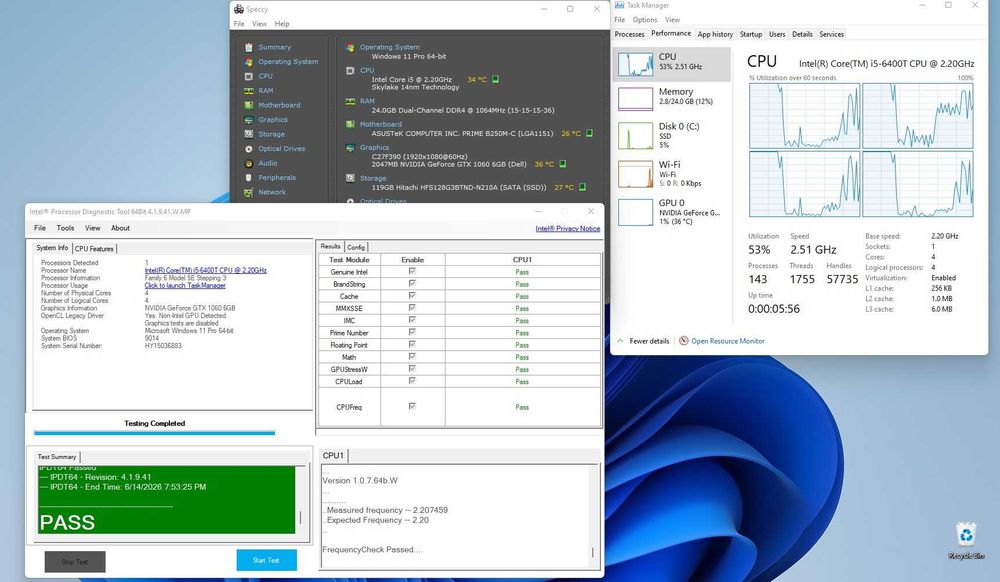The image size is (1000, 582).
Task: Open Options menu in Task Manager
Action: (x=645, y=20)
